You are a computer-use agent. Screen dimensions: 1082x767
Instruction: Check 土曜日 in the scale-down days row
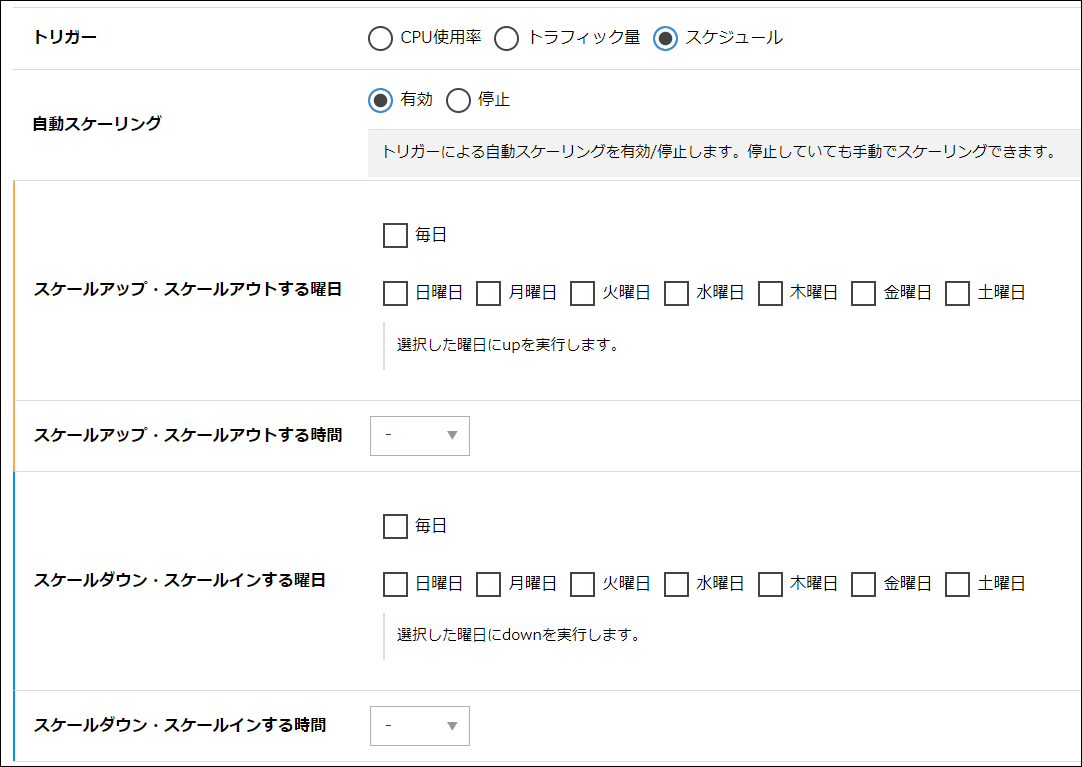tap(957, 584)
